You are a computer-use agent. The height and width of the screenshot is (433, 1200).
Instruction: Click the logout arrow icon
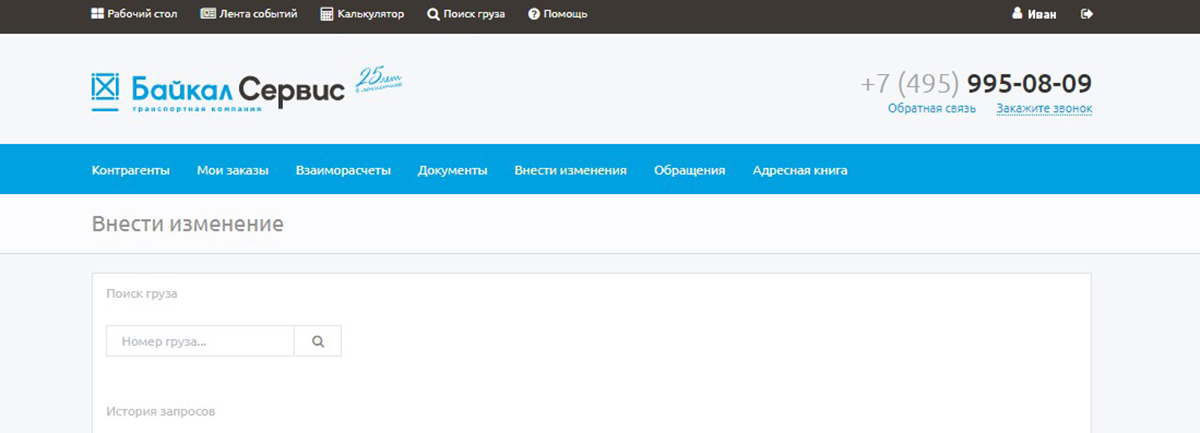(x=1087, y=14)
